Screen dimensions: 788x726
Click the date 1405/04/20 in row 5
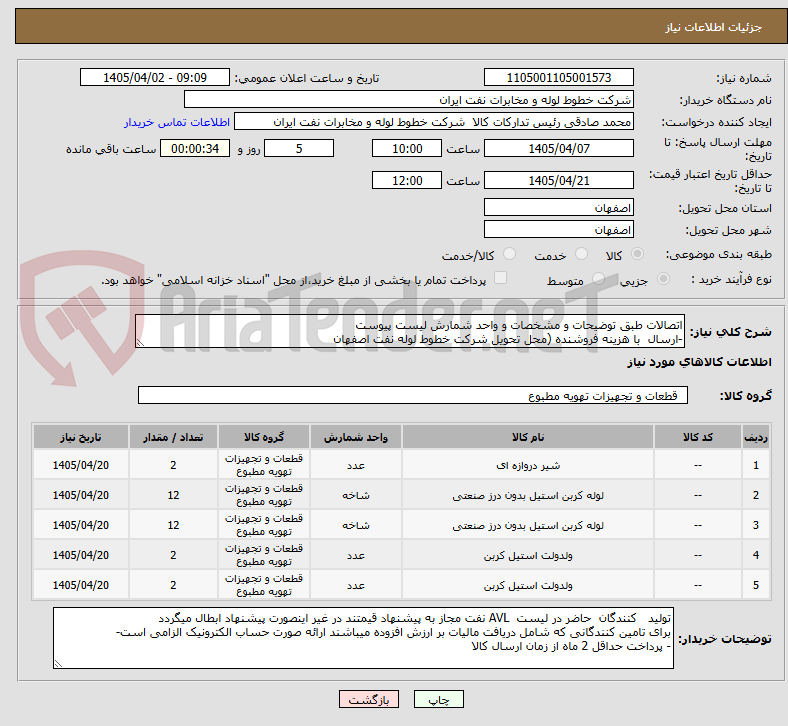(x=81, y=585)
